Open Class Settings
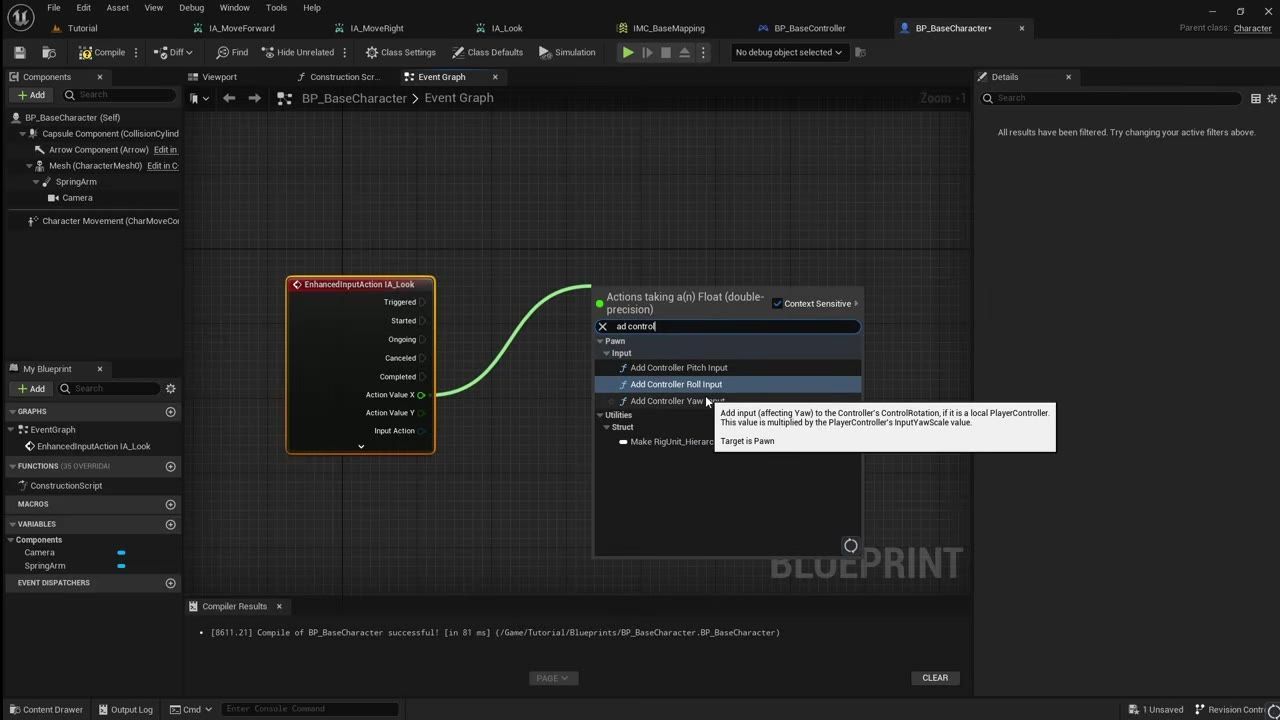The image size is (1280, 720). [400, 52]
